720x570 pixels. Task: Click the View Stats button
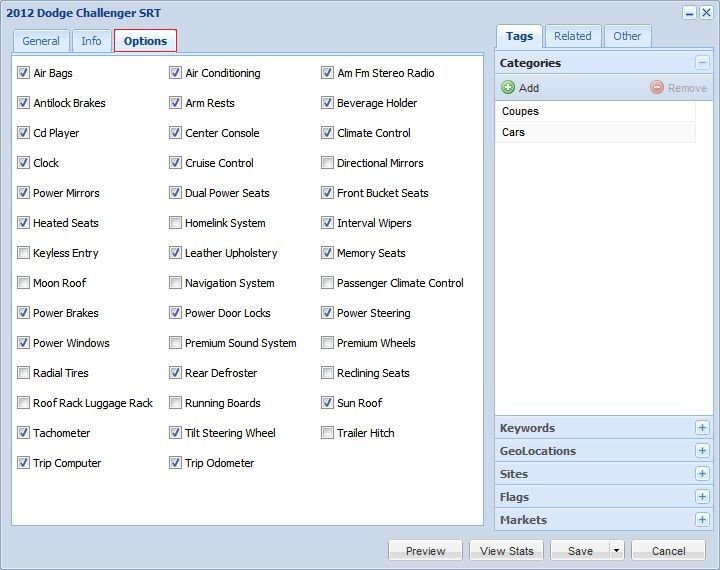coord(507,551)
